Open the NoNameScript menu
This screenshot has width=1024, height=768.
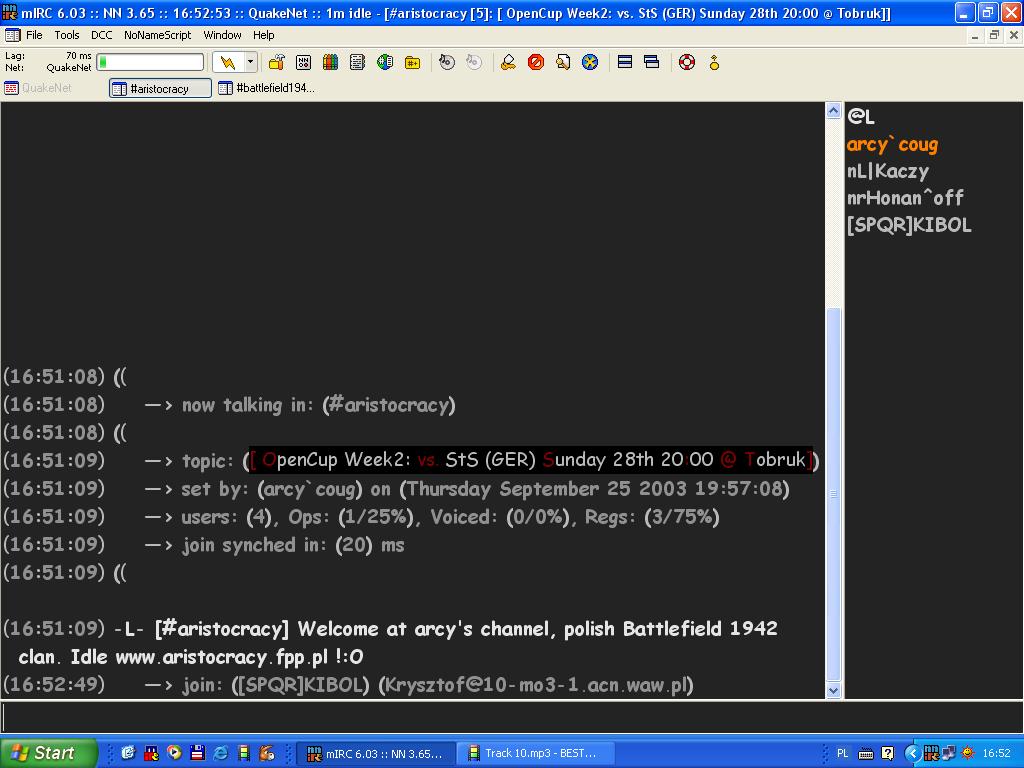[157, 35]
